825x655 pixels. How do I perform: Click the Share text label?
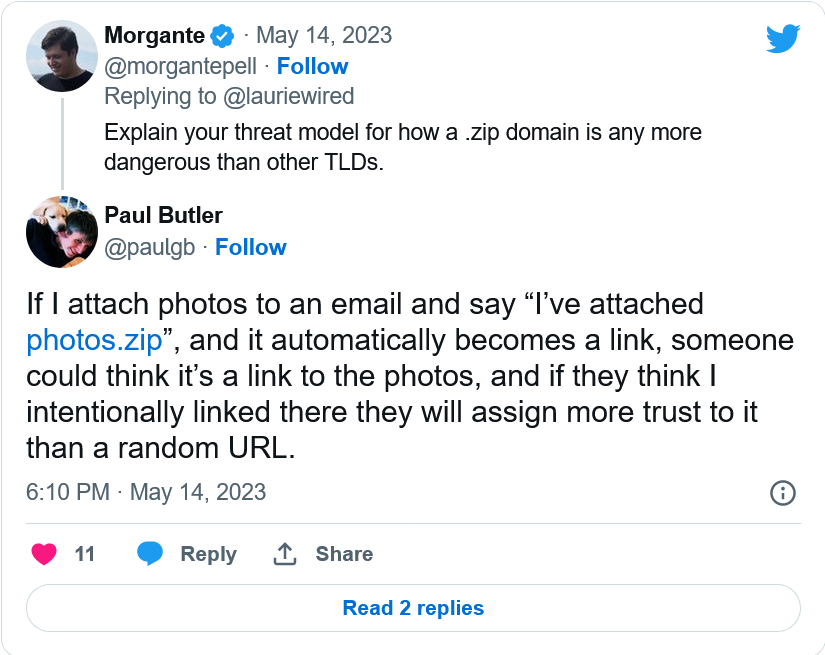[x=344, y=554]
